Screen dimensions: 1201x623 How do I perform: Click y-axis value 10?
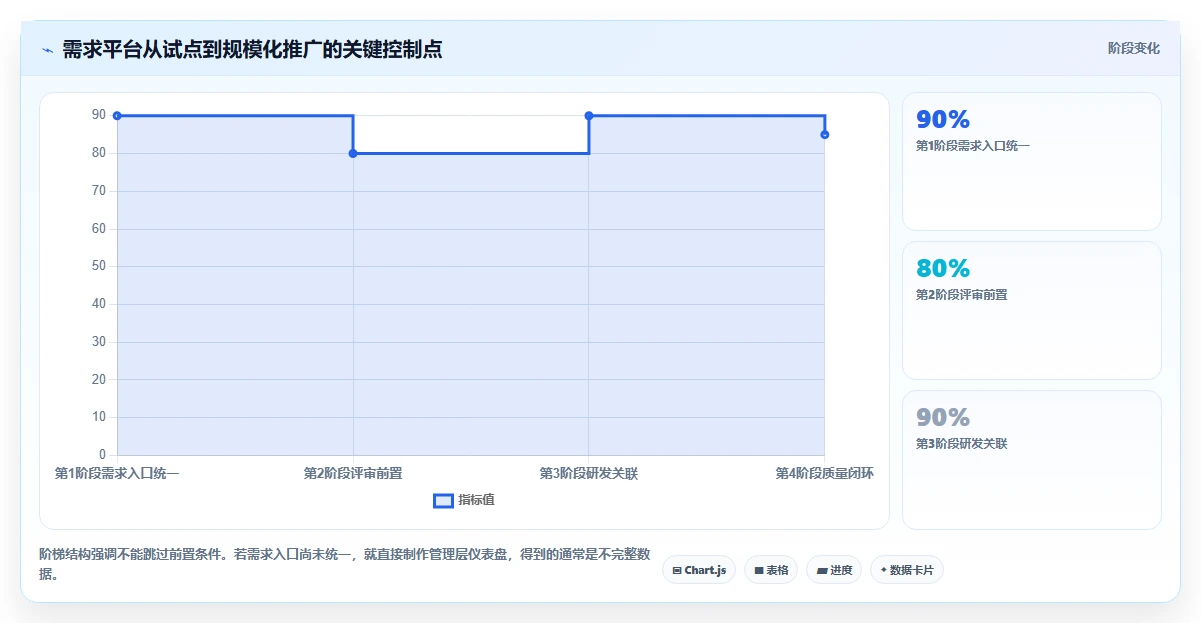click(x=99, y=417)
